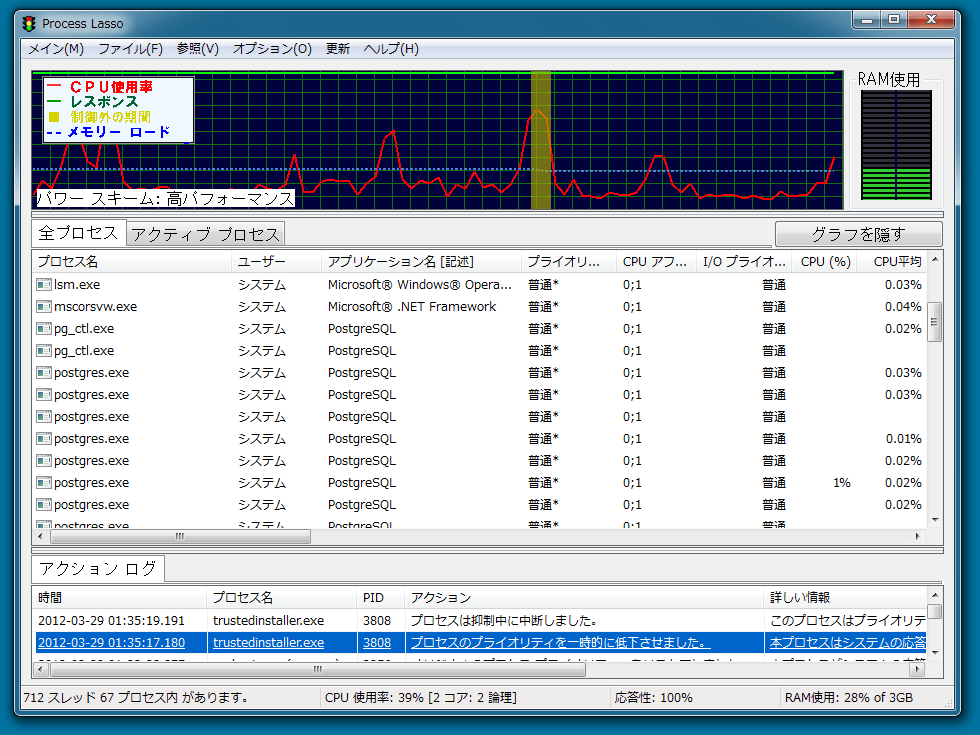Click the highlighted 3808 PID link

coord(377,642)
